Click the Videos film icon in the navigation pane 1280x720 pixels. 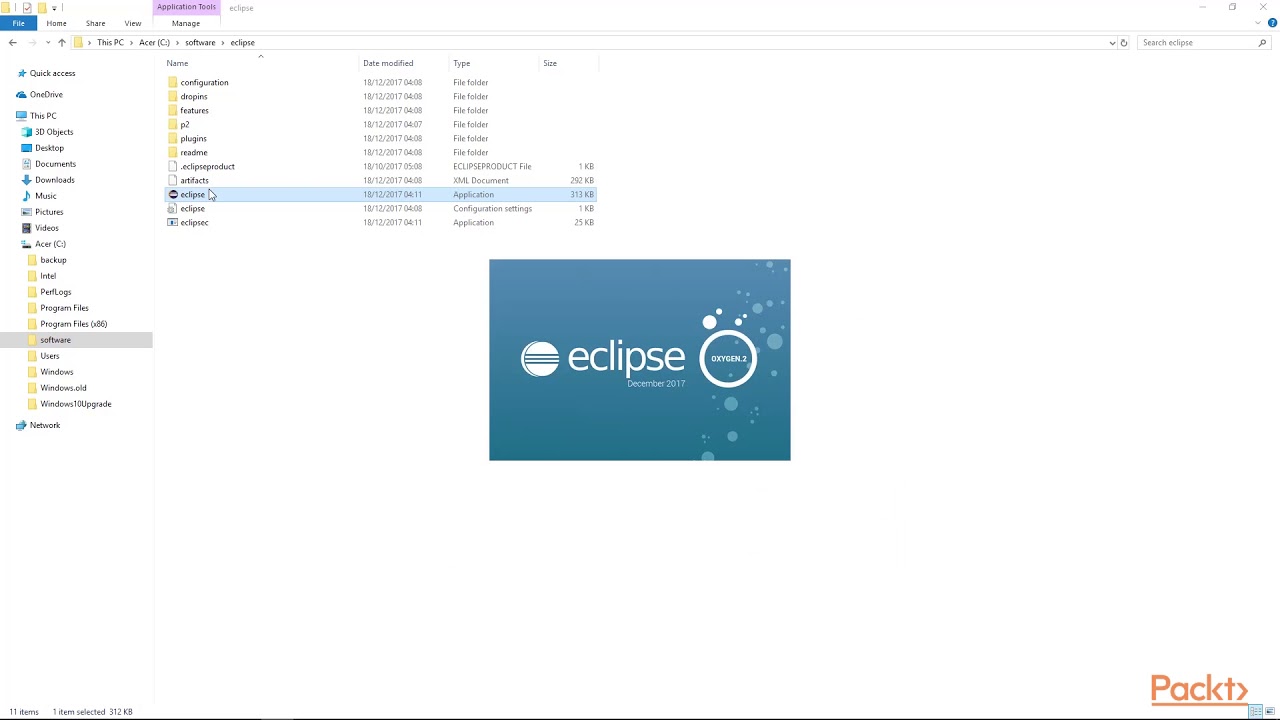[27, 228]
